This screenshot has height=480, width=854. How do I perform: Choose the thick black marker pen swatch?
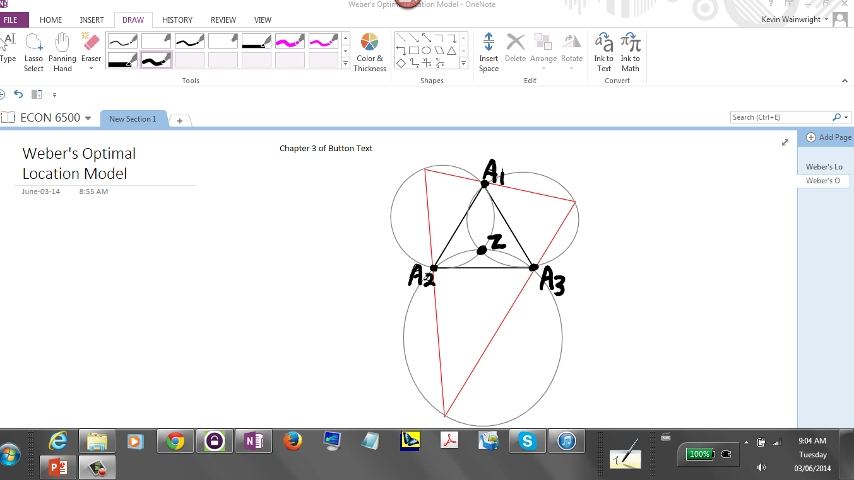click(x=155, y=60)
